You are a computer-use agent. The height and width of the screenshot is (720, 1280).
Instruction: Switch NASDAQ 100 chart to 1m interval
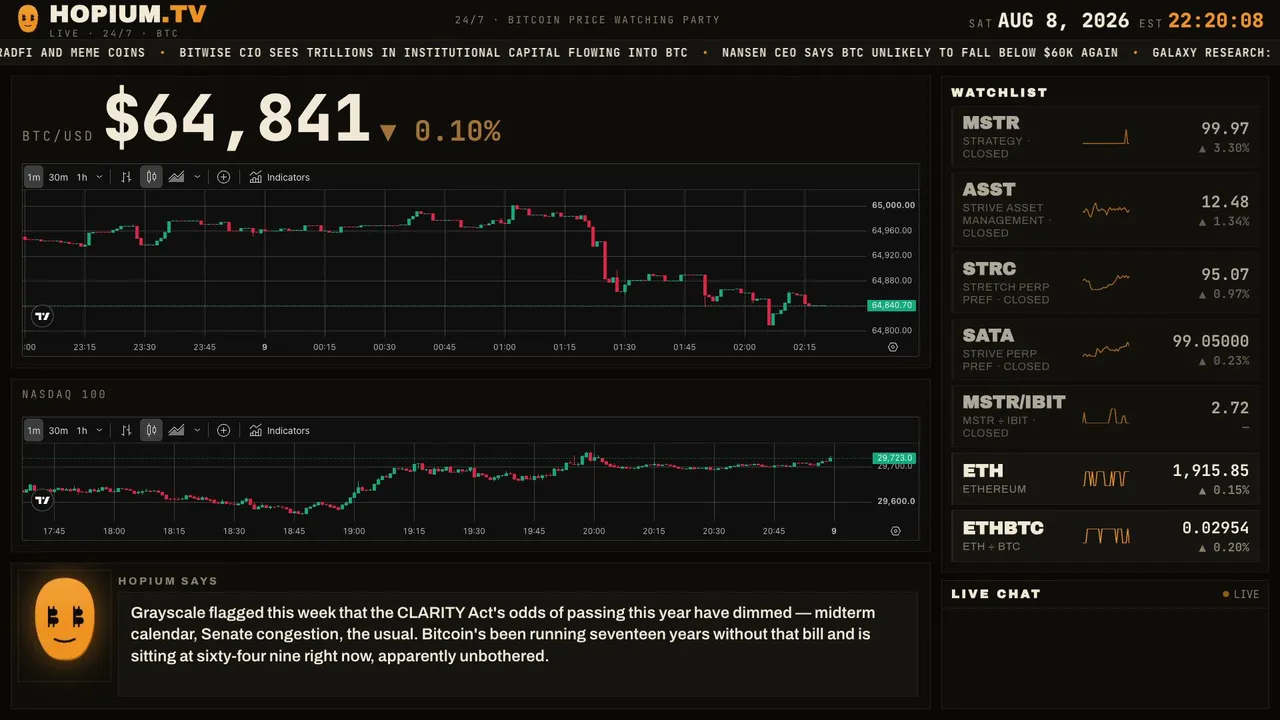pos(34,430)
